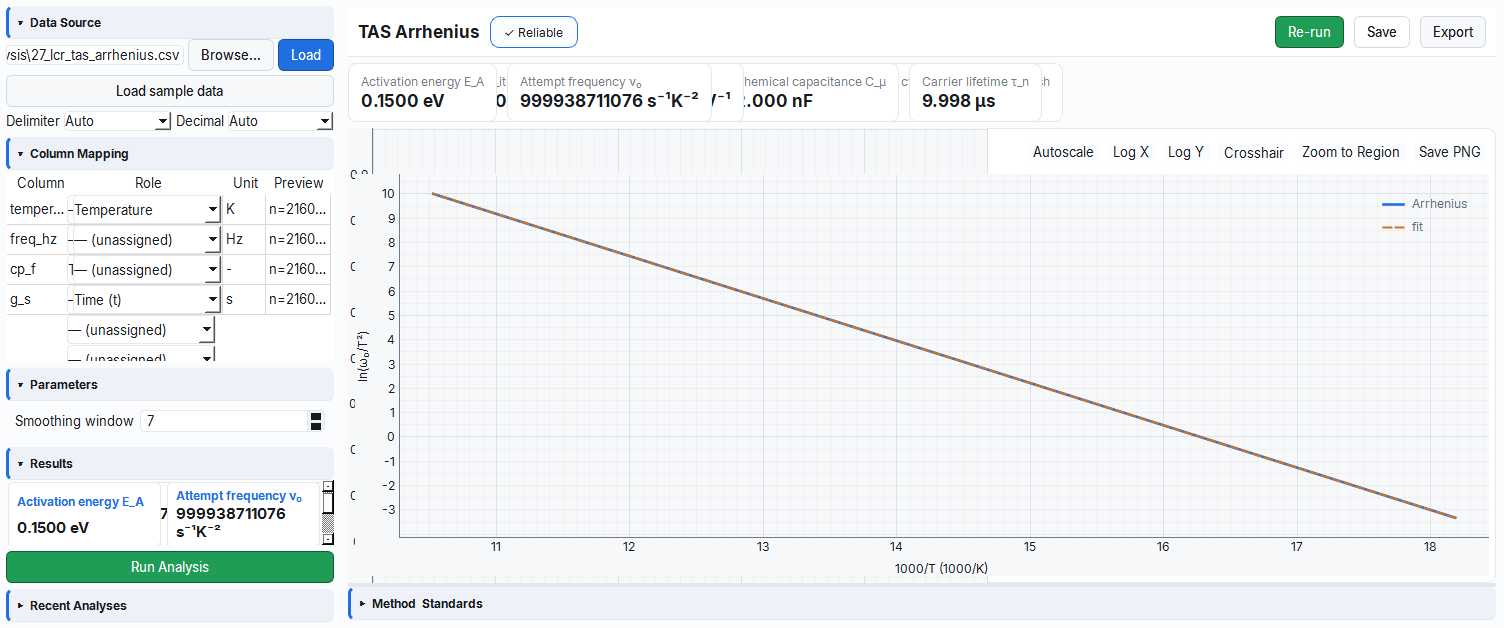Toggle the Crosshair chart tool

pos(1254,152)
